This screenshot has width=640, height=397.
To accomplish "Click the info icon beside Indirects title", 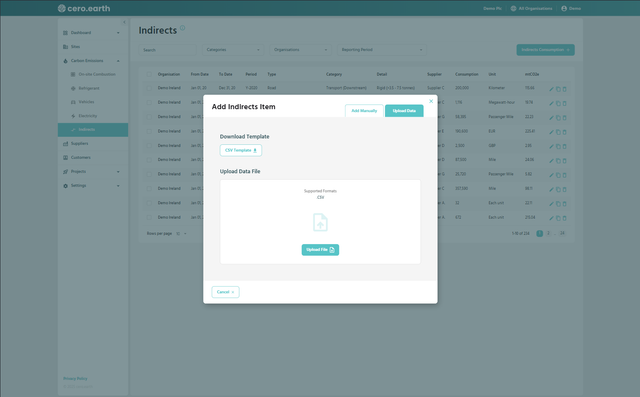I will point(182,28).
